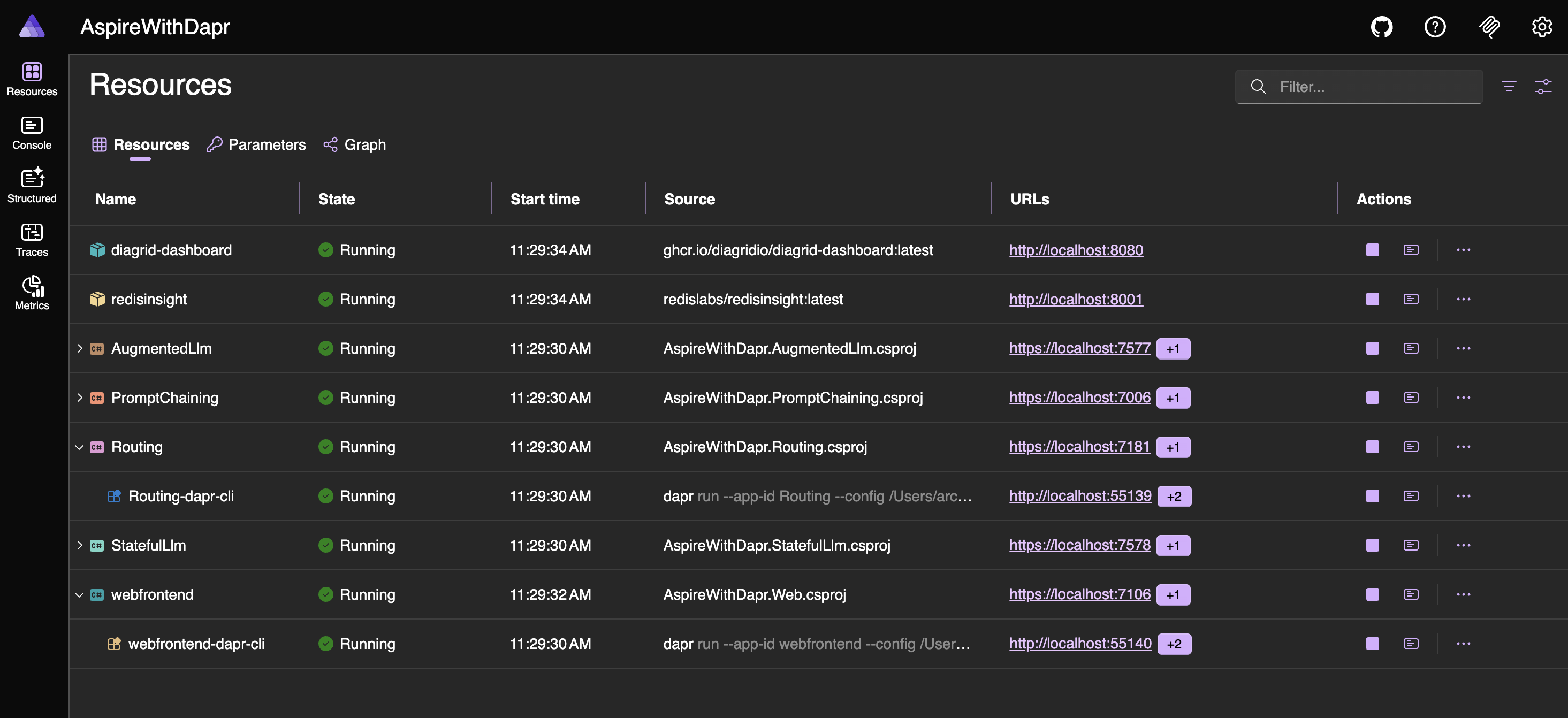
Task: Open the help icon in header
Action: click(1435, 27)
